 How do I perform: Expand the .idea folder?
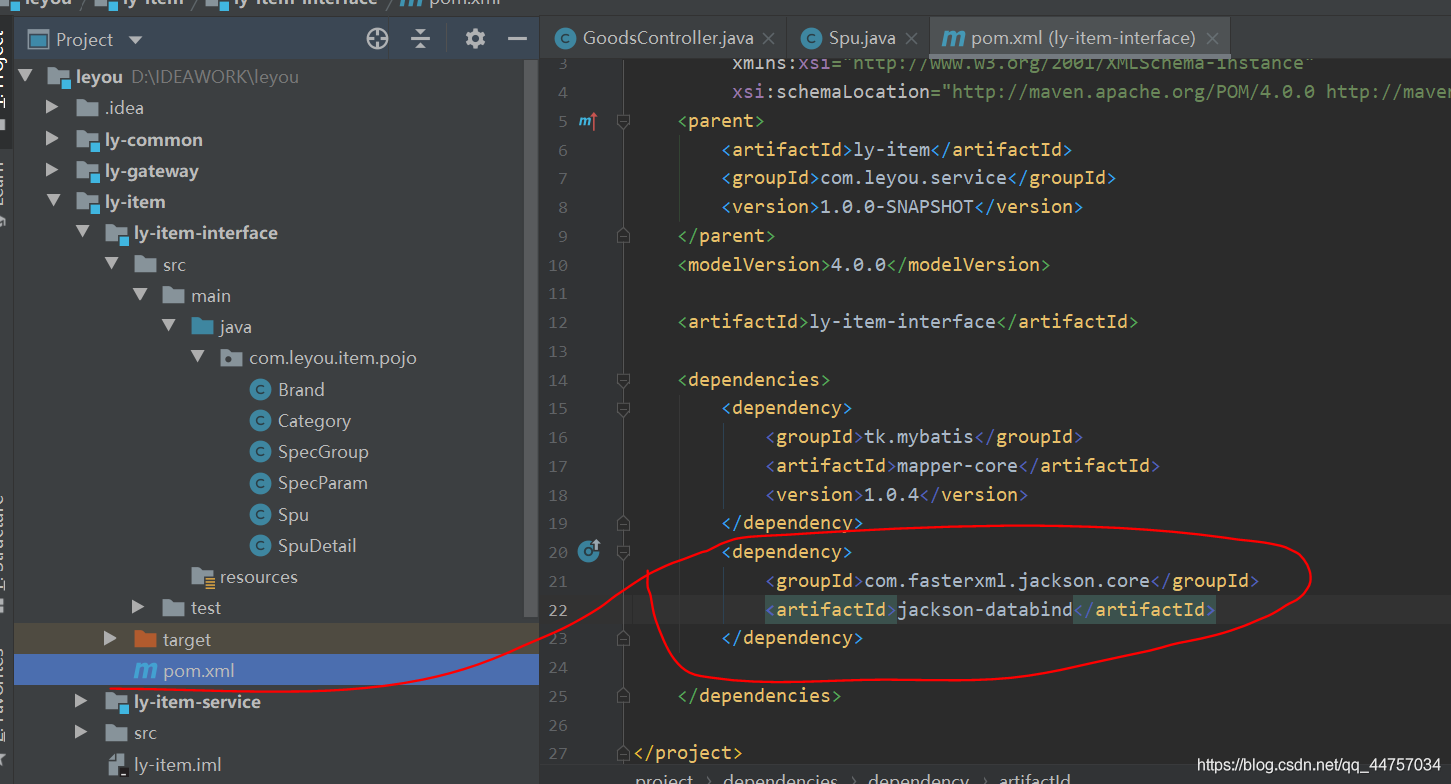pos(53,108)
